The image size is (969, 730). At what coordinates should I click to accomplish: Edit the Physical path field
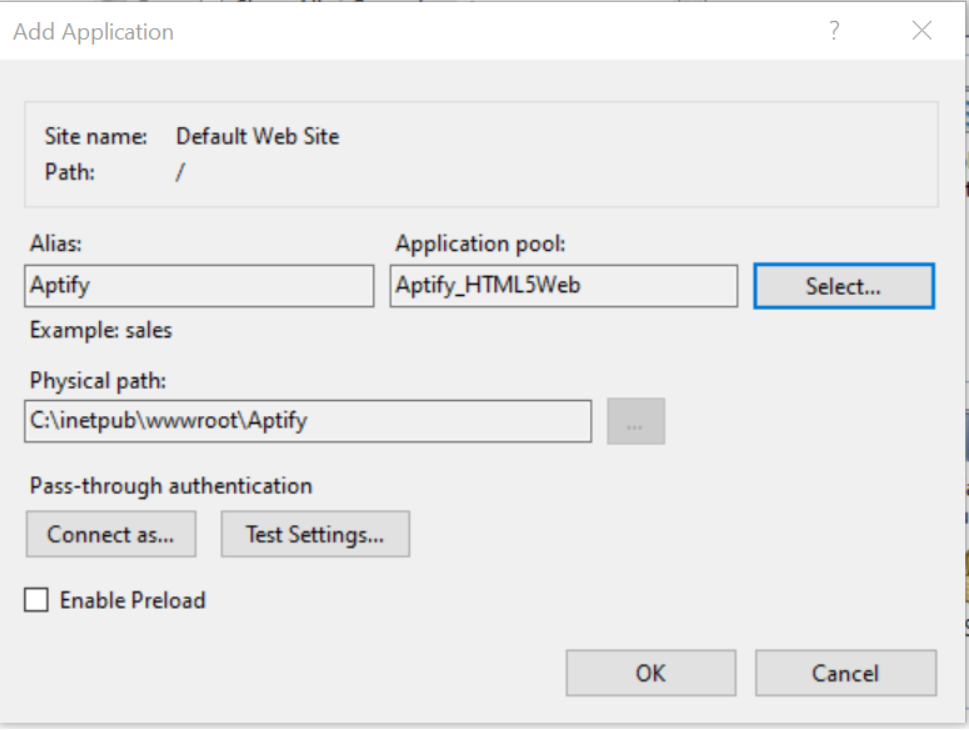coord(308,421)
